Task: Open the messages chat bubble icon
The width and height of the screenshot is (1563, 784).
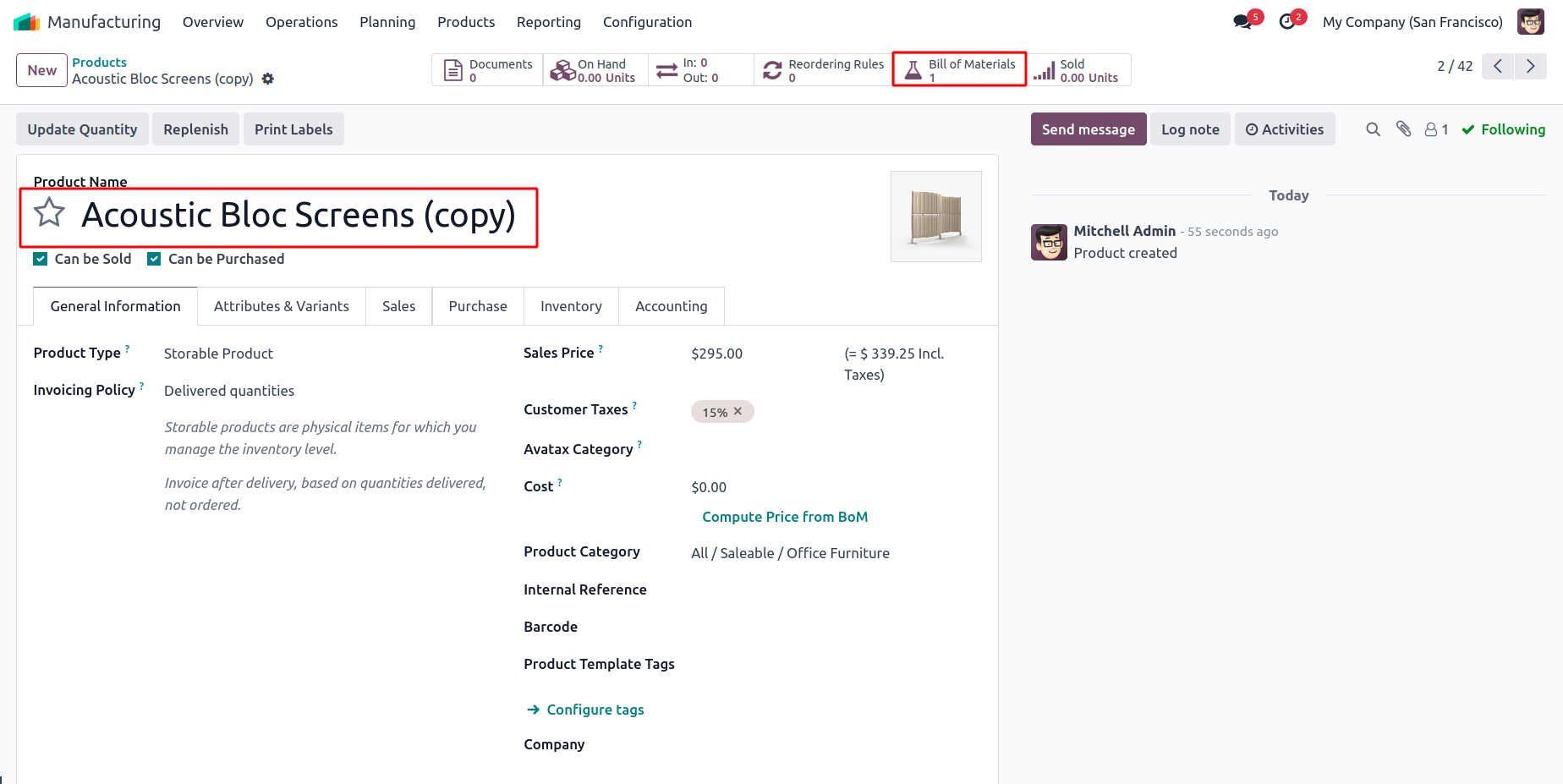Action: [x=1242, y=22]
